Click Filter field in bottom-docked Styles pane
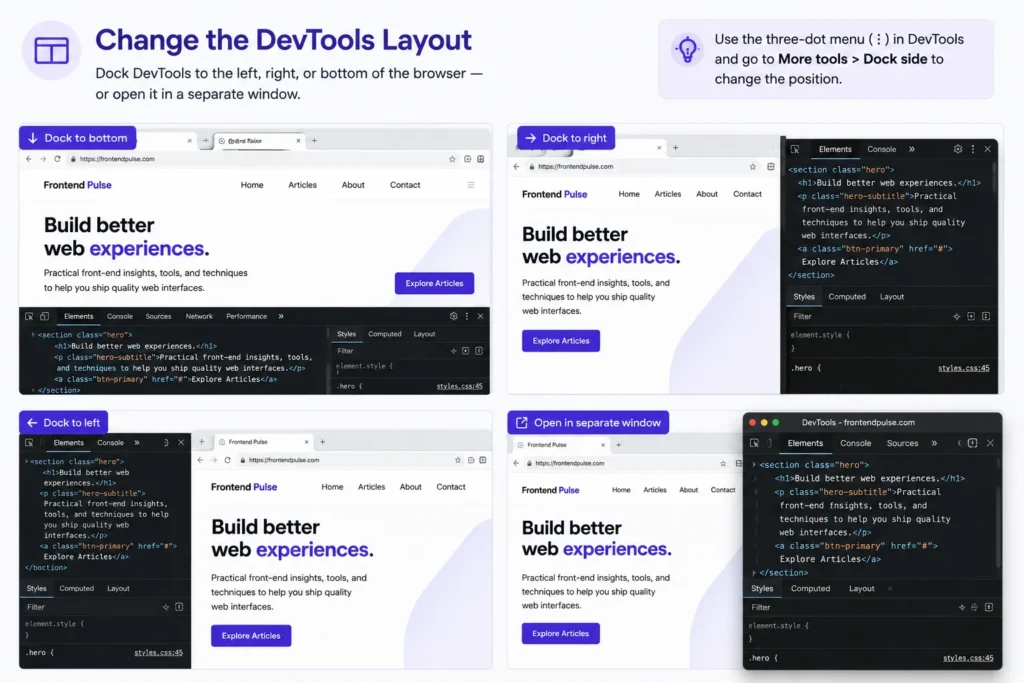Image resolution: width=1024 pixels, height=683 pixels. click(391, 351)
